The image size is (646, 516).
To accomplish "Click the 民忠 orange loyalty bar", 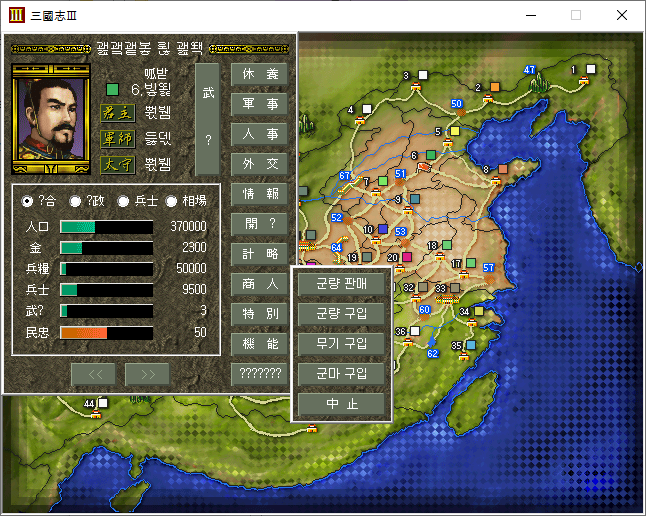I will click(x=107, y=333).
